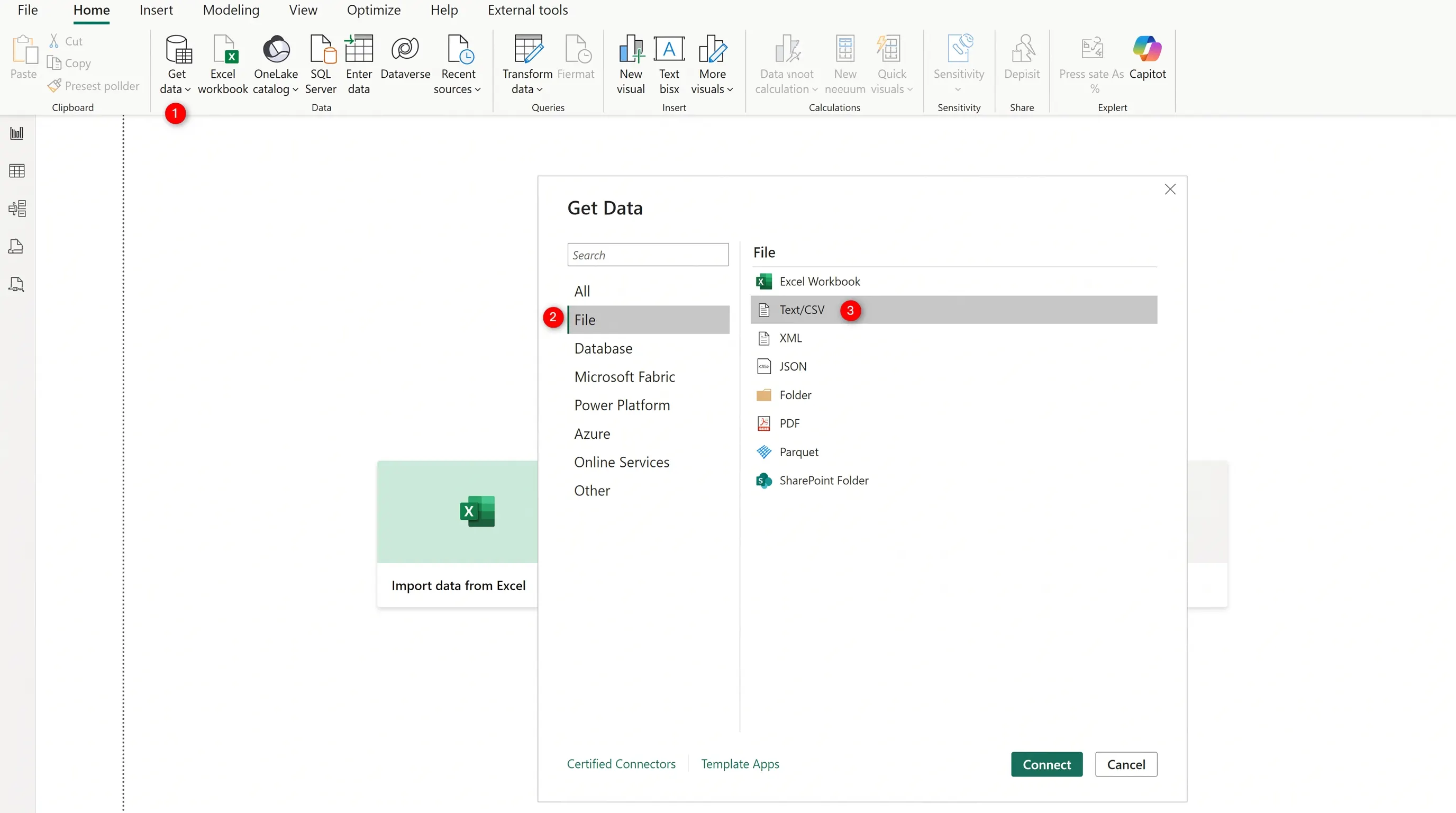Select the Azure category

pos(648,433)
